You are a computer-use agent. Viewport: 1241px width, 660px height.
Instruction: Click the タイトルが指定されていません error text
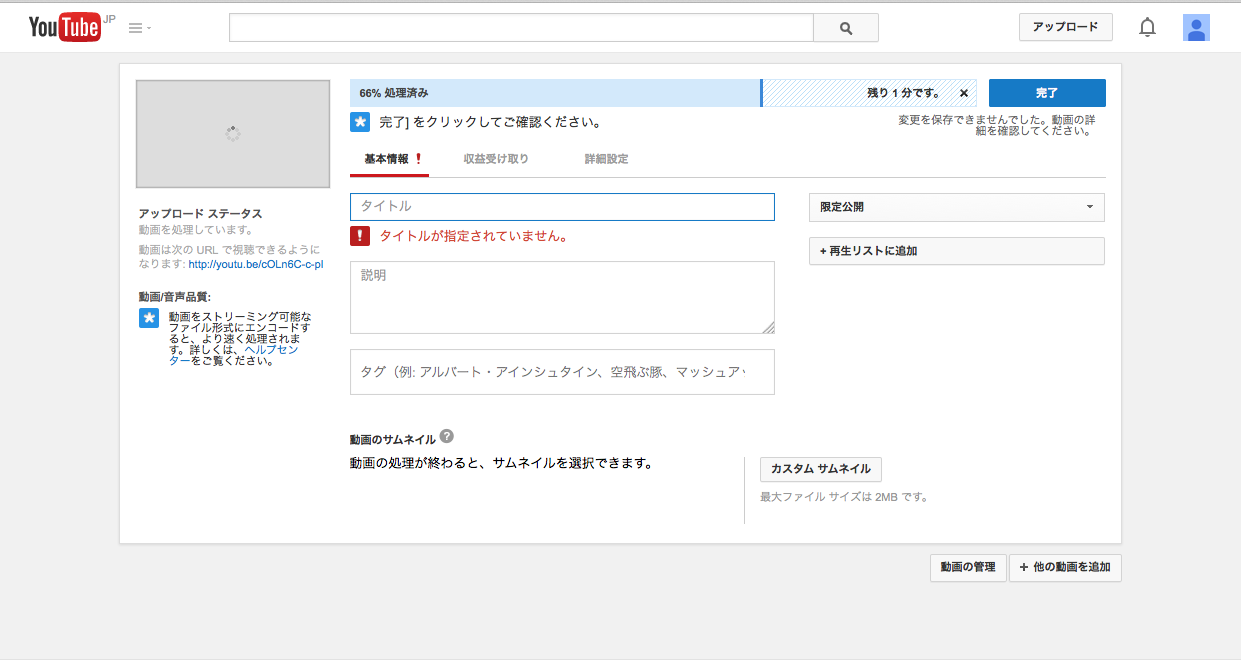click(474, 237)
